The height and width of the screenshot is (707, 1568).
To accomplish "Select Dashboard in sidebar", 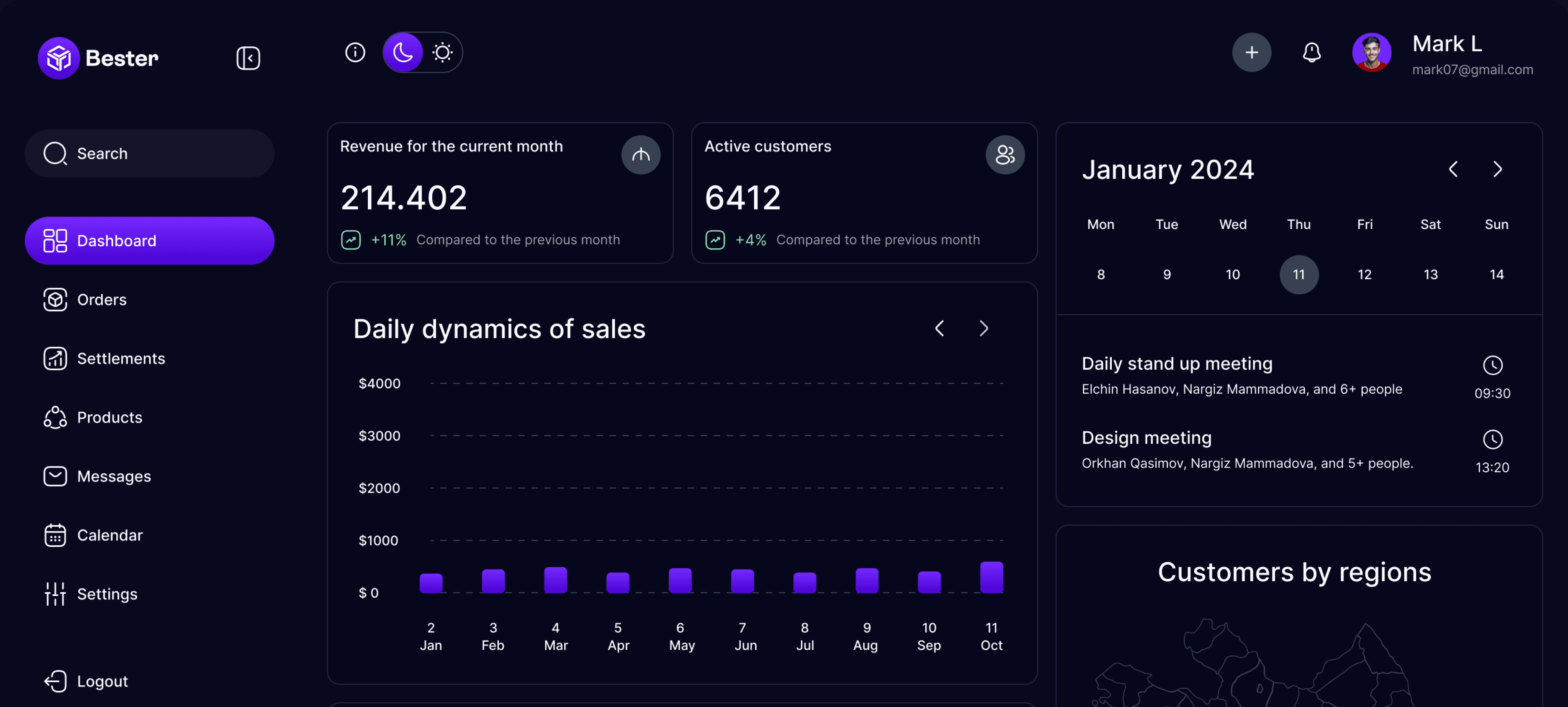I will [x=149, y=241].
